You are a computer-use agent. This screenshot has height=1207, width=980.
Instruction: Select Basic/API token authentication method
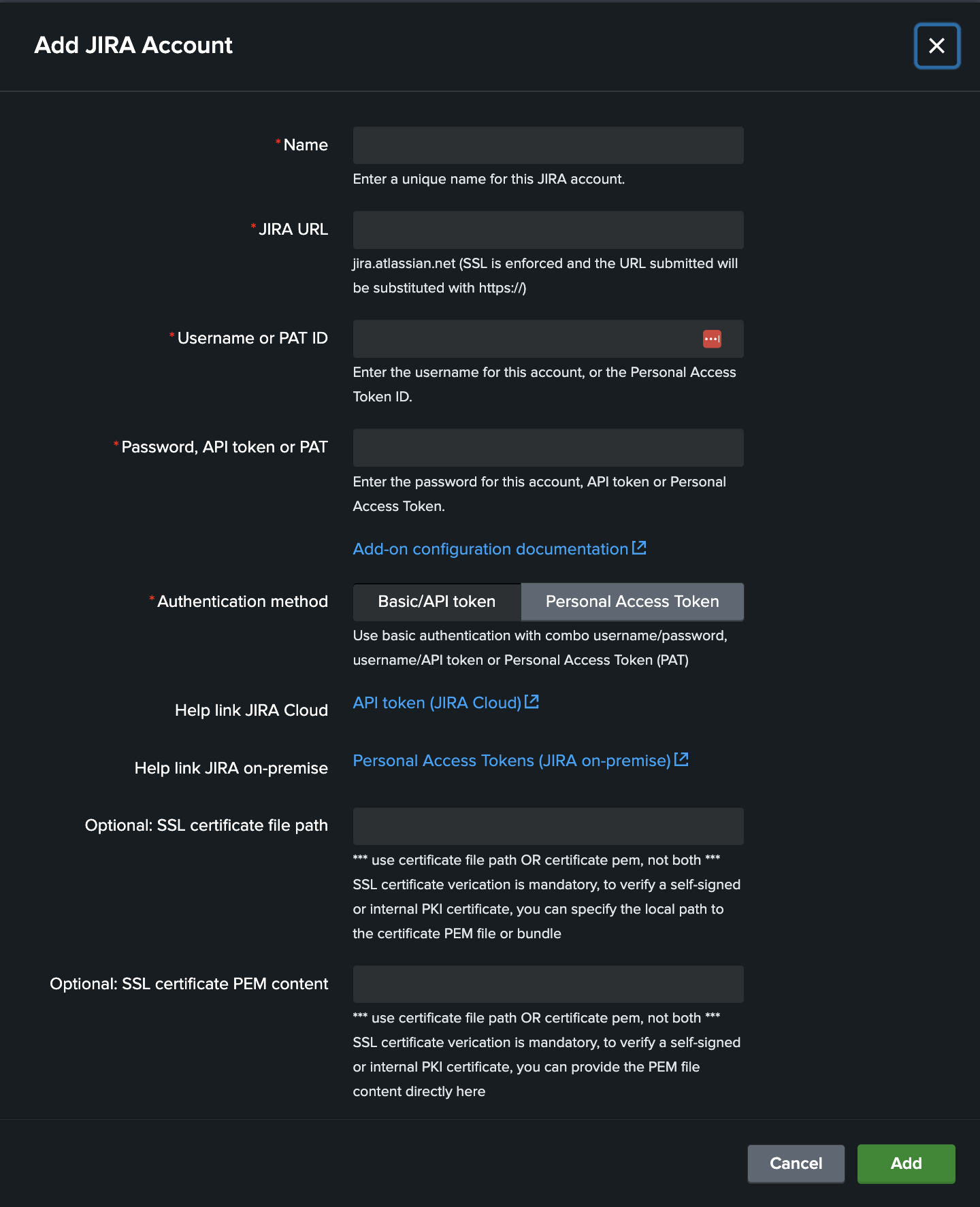(x=437, y=601)
